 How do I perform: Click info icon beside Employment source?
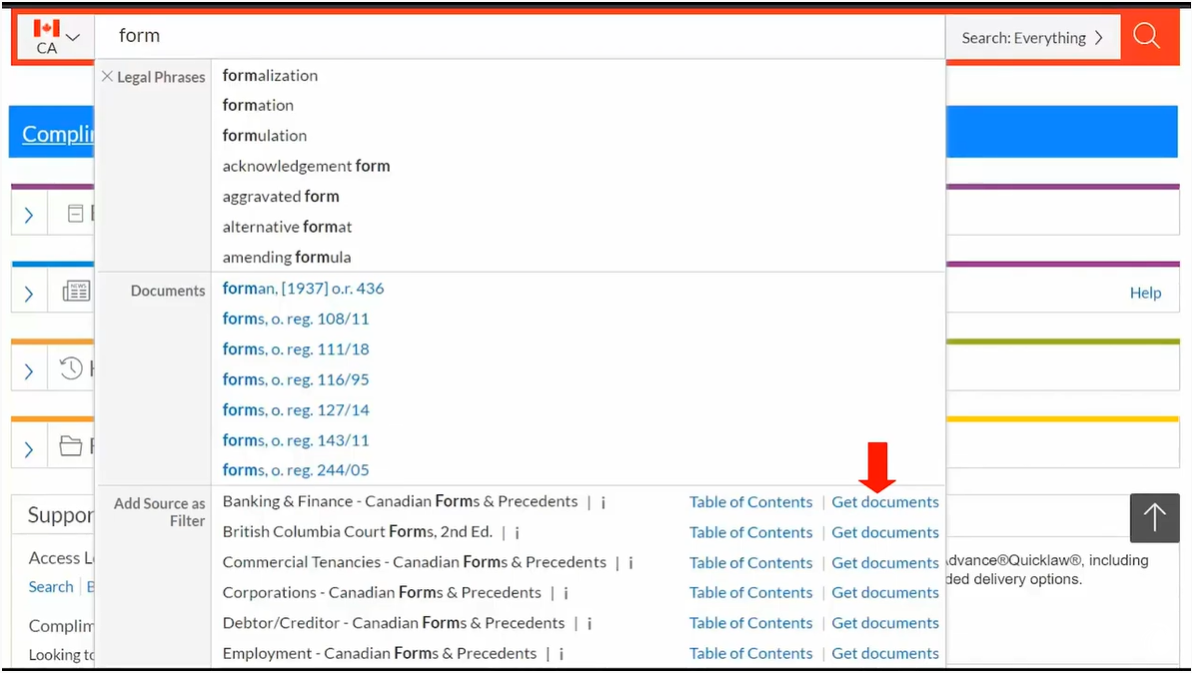(x=561, y=654)
